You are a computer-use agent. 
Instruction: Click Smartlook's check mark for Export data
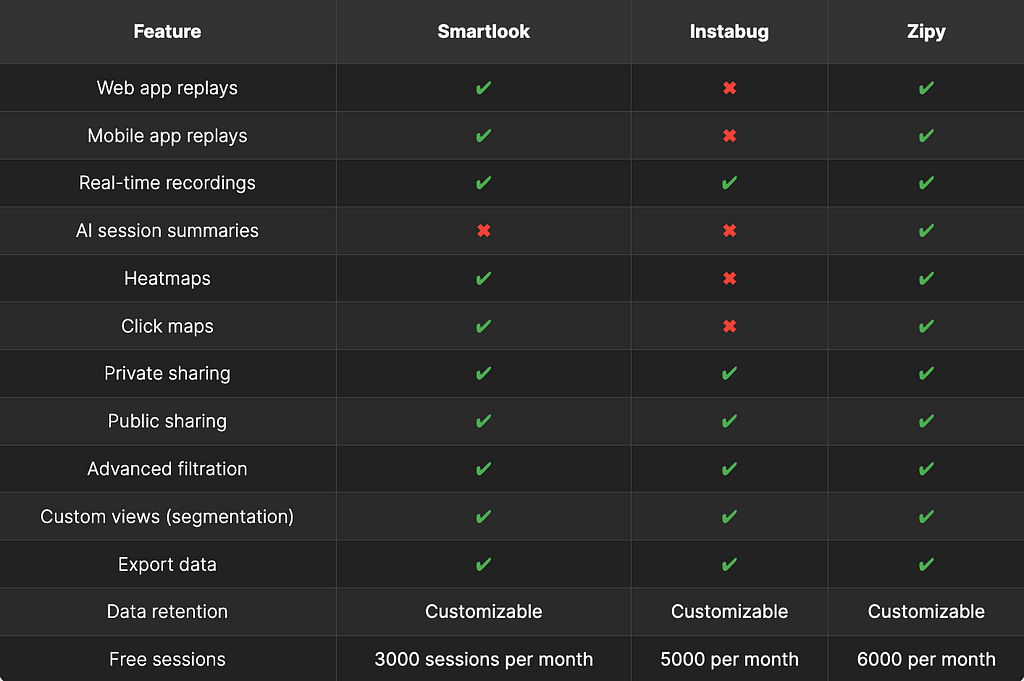pyautogui.click(x=483, y=564)
